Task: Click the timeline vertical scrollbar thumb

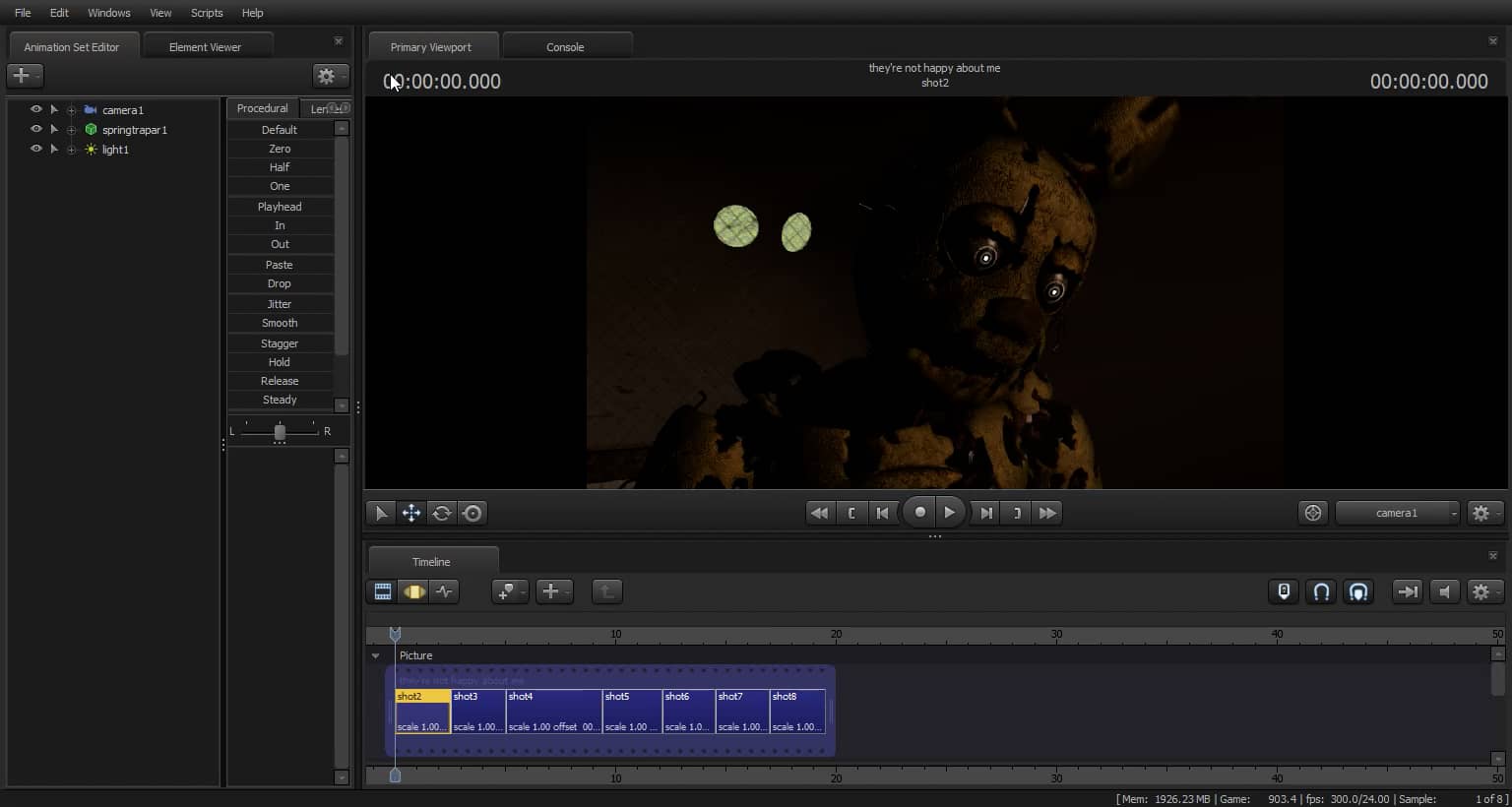Action: (1498, 678)
